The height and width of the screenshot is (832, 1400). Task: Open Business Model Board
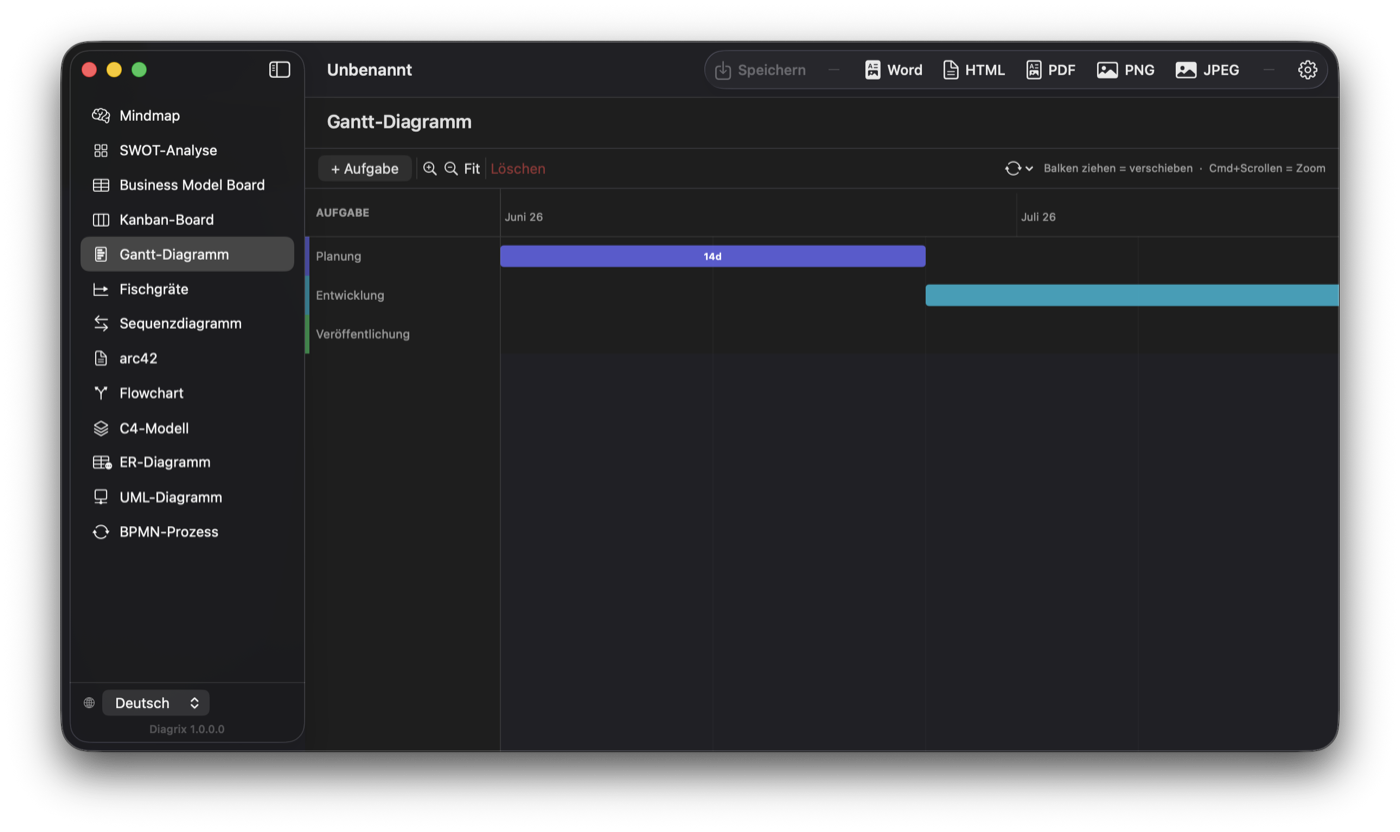(x=187, y=185)
